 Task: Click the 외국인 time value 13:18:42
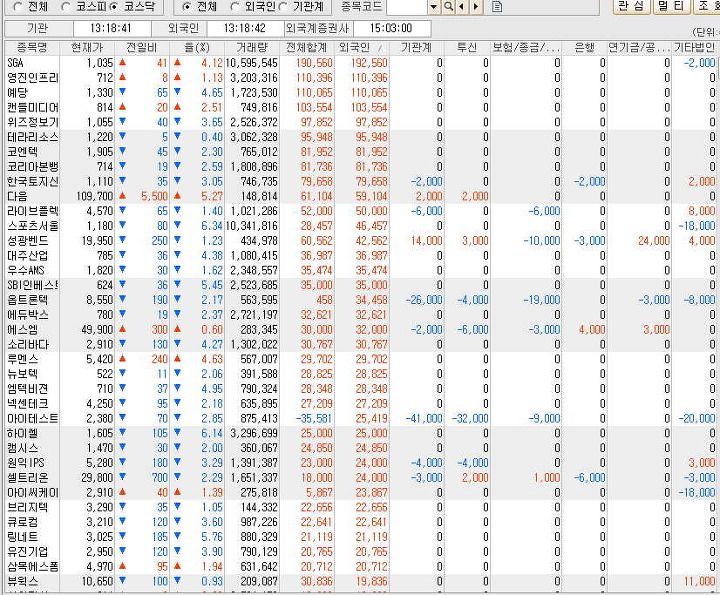point(245,28)
